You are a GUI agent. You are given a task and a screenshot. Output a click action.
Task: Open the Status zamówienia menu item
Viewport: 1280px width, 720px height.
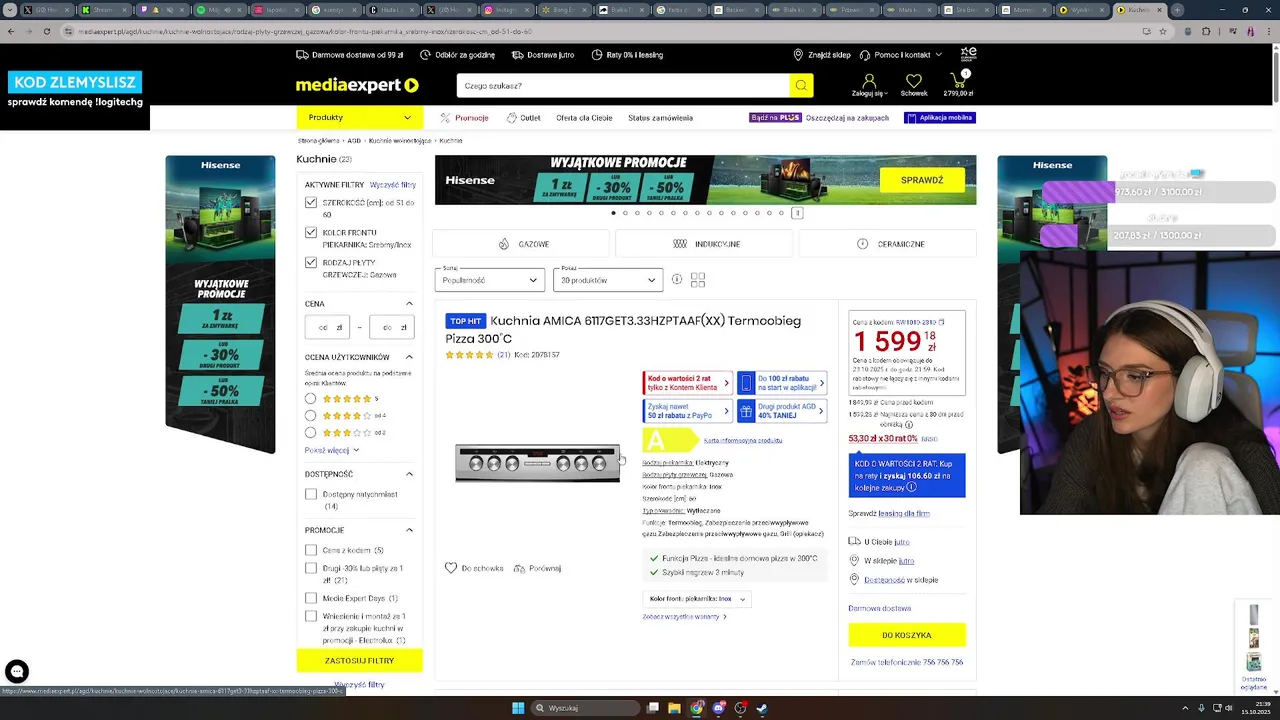[660, 117]
